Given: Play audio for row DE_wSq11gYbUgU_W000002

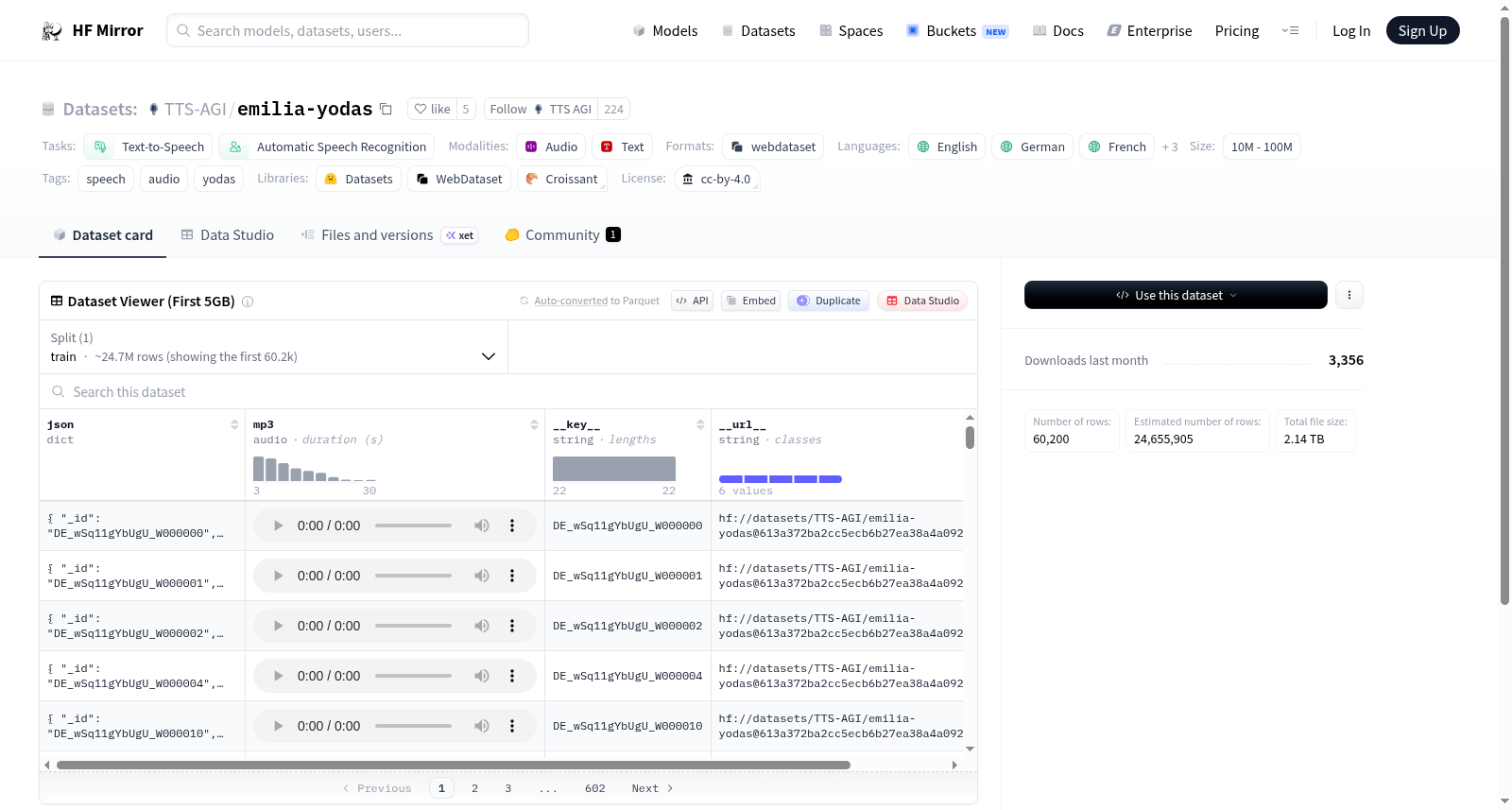Looking at the screenshot, I should tap(278, 626).
